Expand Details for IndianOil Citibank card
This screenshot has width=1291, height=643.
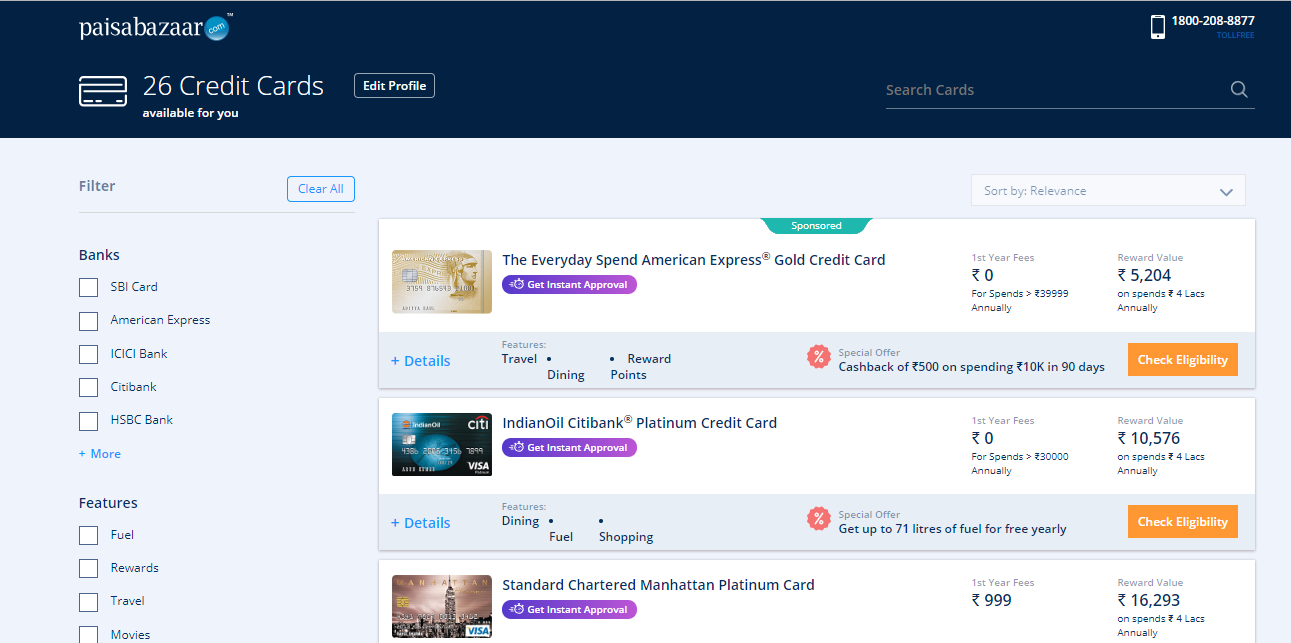point(421,523)
